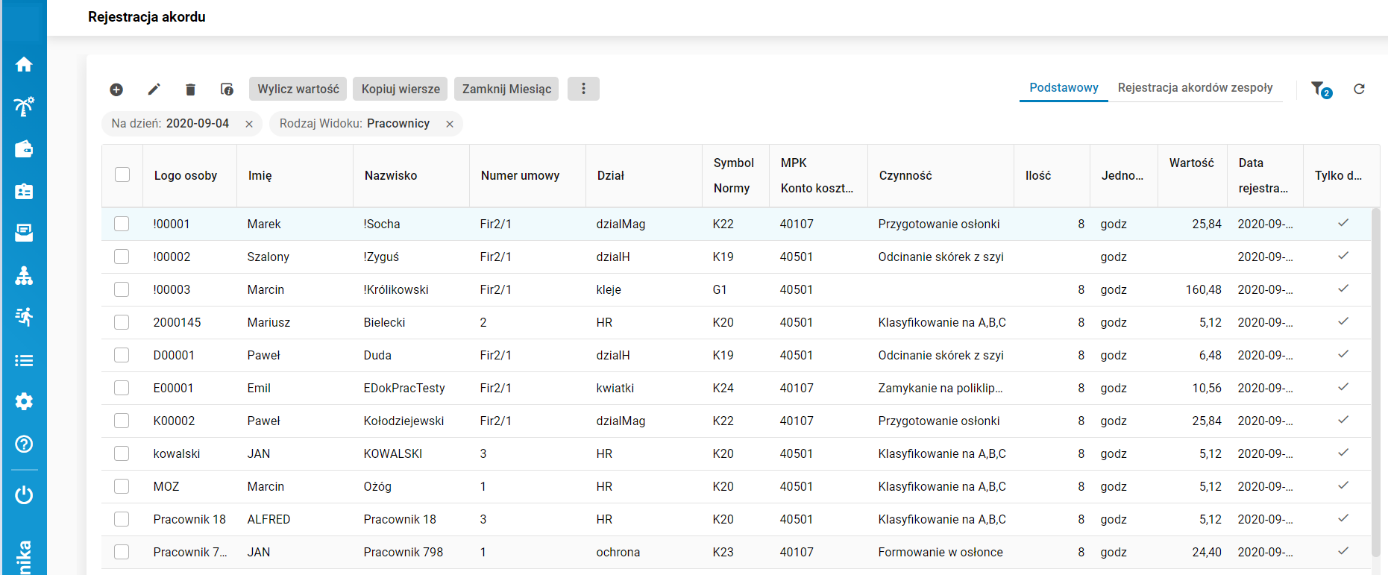Open settings gear in the sidebar
Image resolution: width=1388 pixels, height=575 pixels.
click(24, 401)
